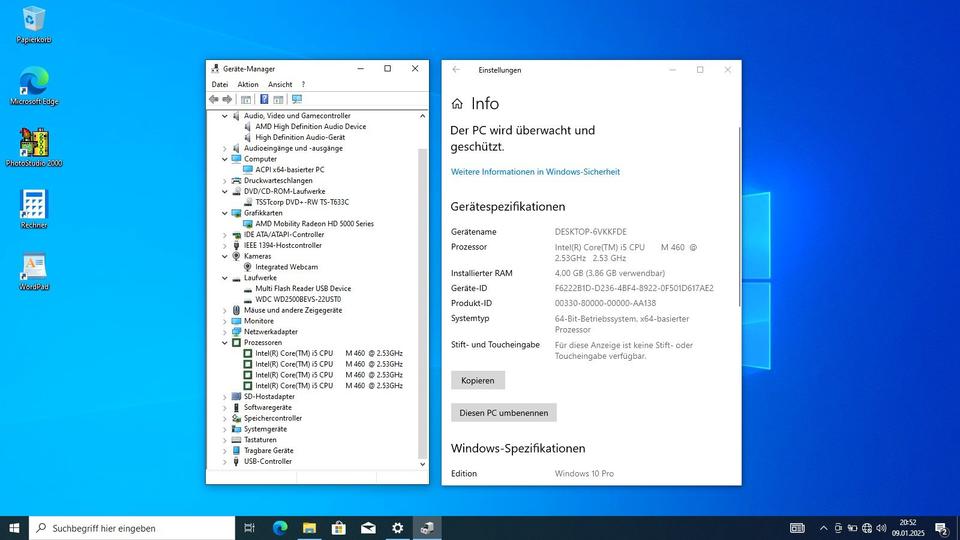Show hidden system tray icons
Screen dimensions: 960x540
(823, 528)
